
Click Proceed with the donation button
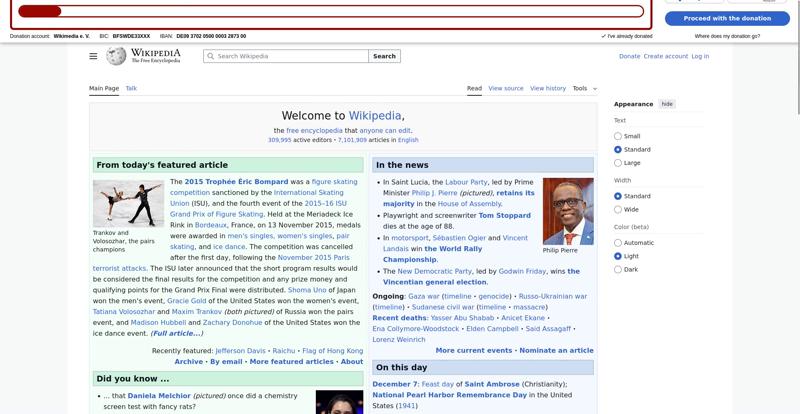click(727, 18)
